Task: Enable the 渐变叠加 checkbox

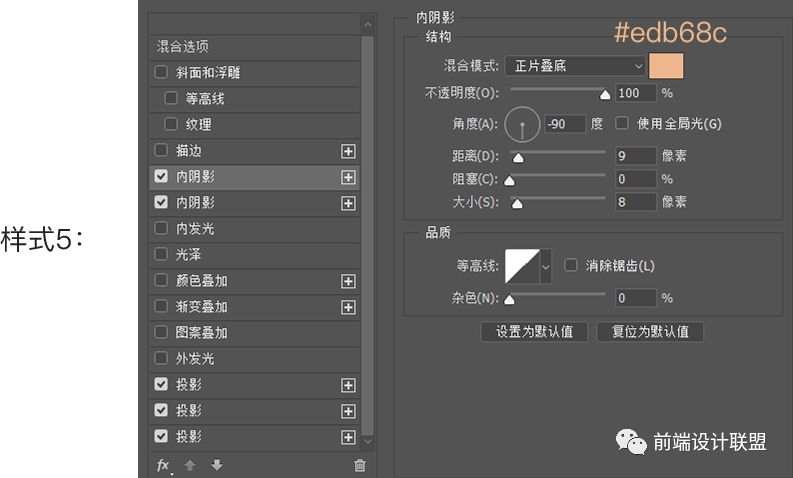Action: [x=161, y=306]
